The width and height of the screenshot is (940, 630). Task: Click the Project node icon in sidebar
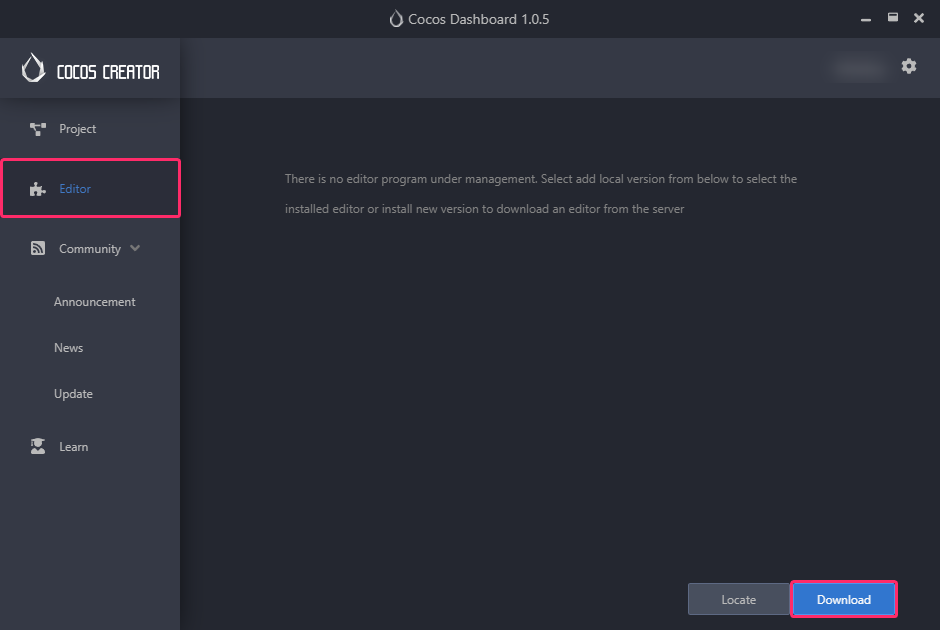(38, 129)
